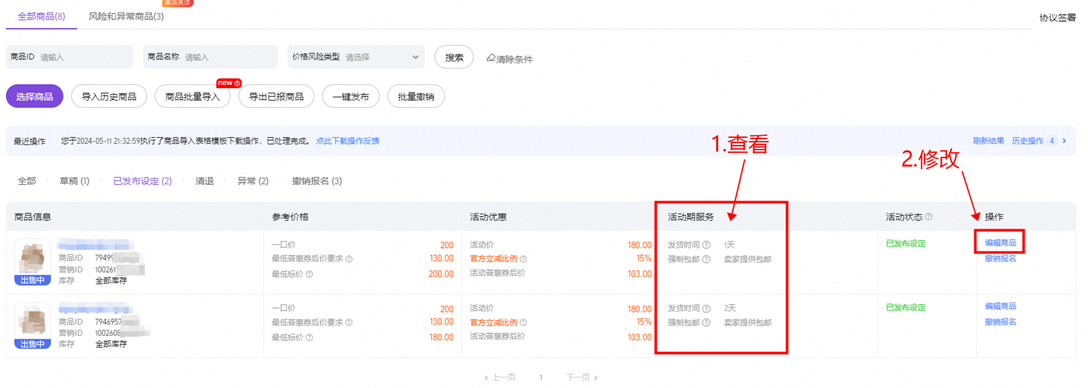Focus the 商品ID input field
Image resolution: width=1088 pixels, height=388 pixels.
click(x=69, y=57)
